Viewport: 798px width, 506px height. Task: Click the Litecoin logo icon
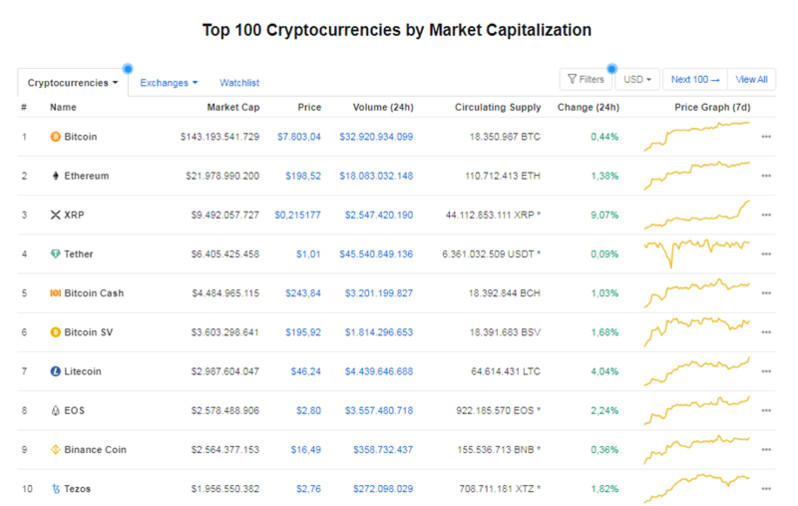click(55, 371)
